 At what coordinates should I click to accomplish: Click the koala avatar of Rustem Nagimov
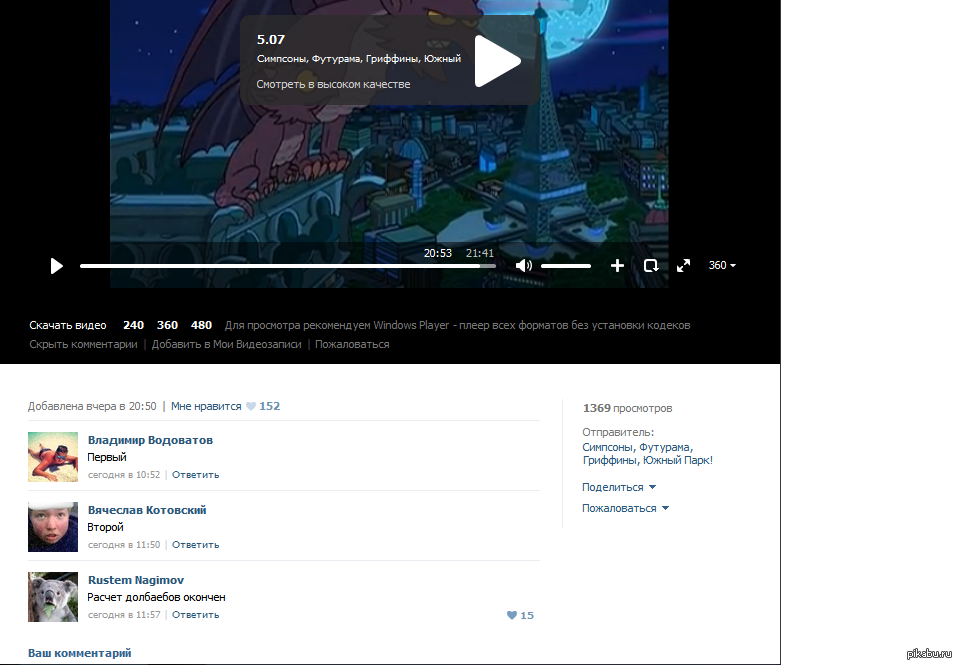pos(53,597)
